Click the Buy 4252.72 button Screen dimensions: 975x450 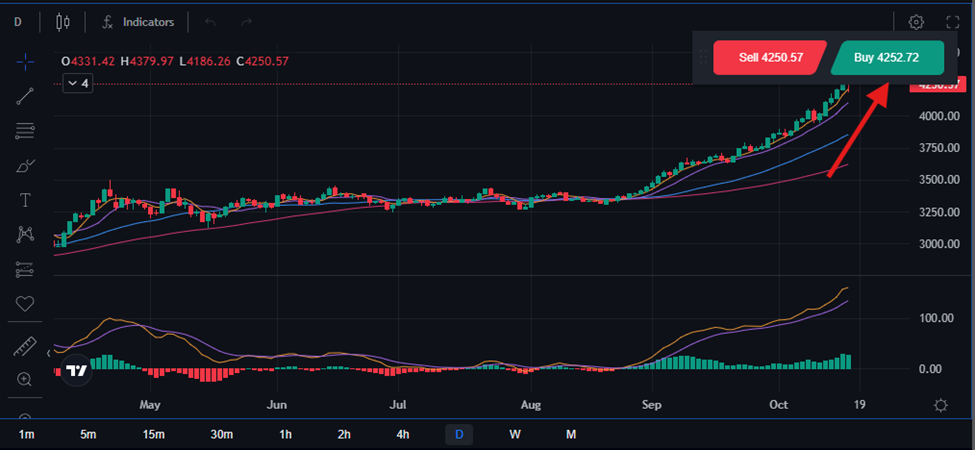click(x=886, y=58)
